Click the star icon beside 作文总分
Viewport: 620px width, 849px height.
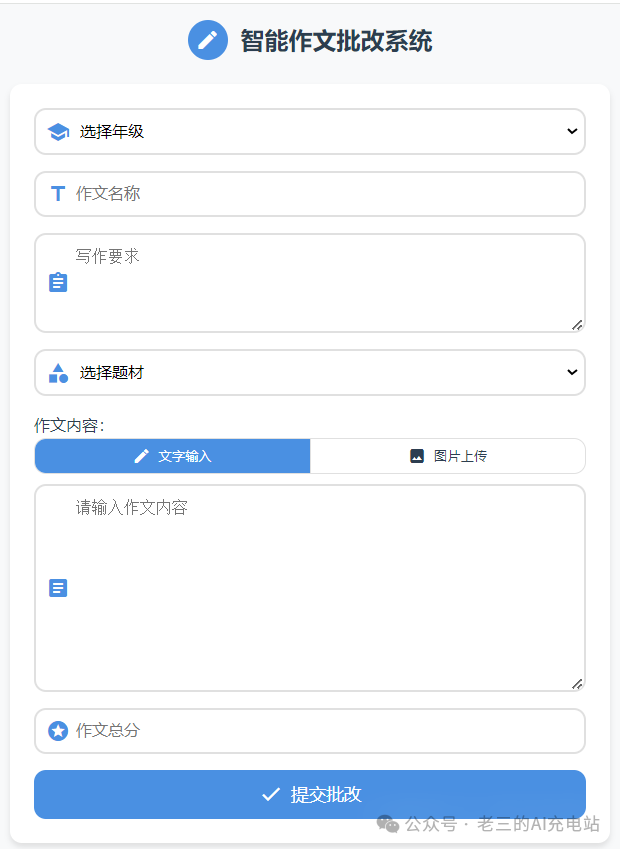(x=58, y=731)
